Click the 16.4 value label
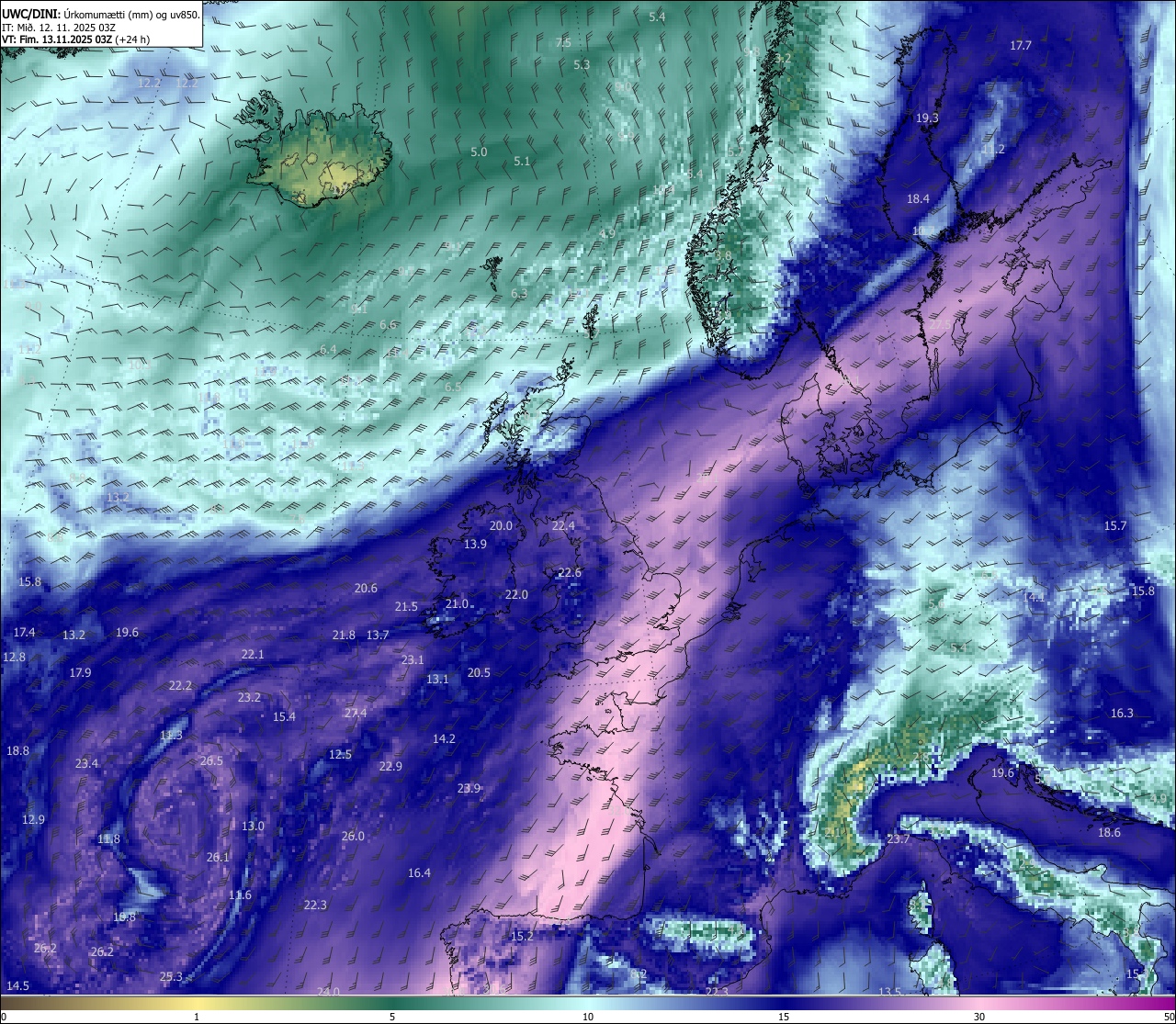Image resolution: width=1176 pixels, height=1024 pixels. click(x=419, y=872)
